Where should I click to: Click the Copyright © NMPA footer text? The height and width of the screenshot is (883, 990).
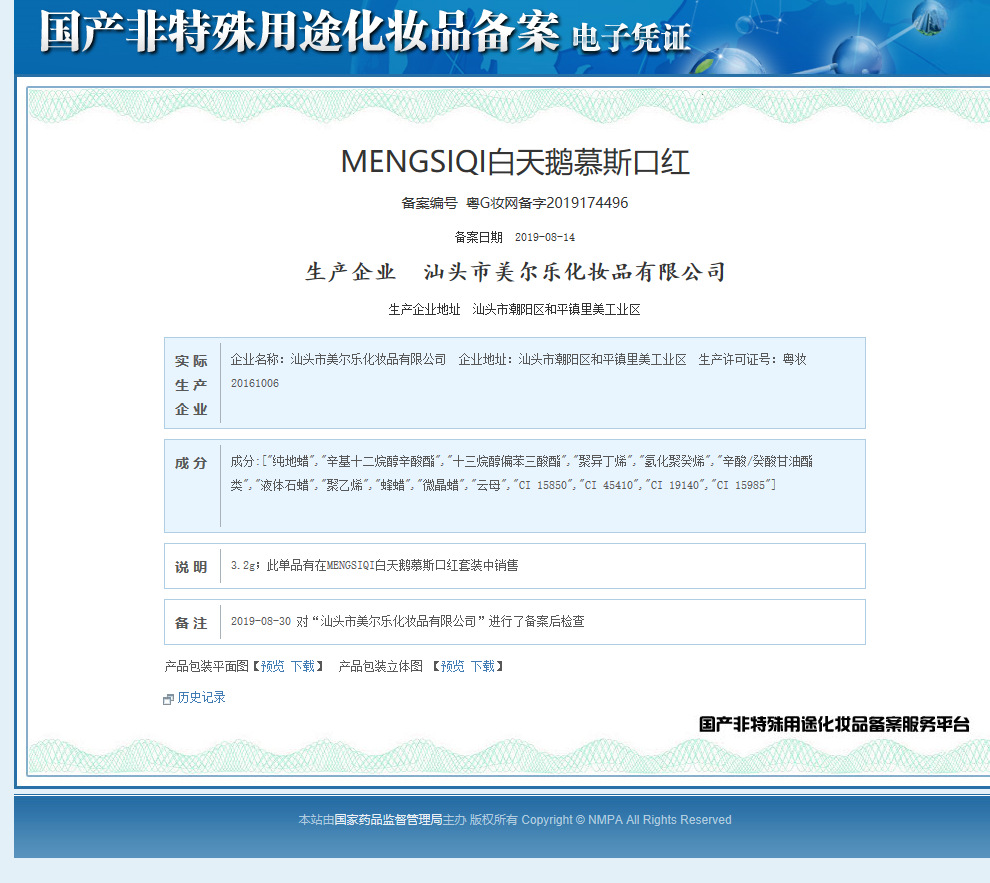pos(626,820)
